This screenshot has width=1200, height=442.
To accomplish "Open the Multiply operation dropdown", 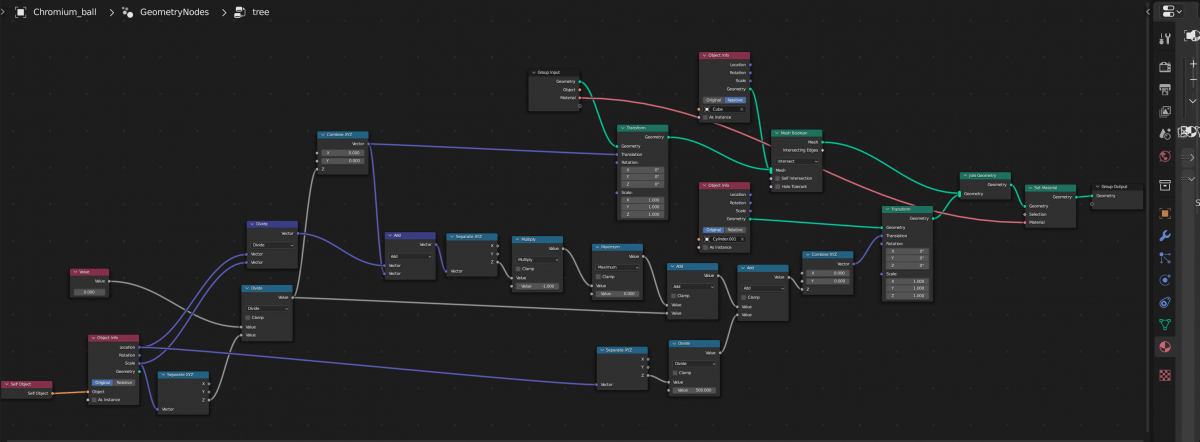I will (537, 259).
